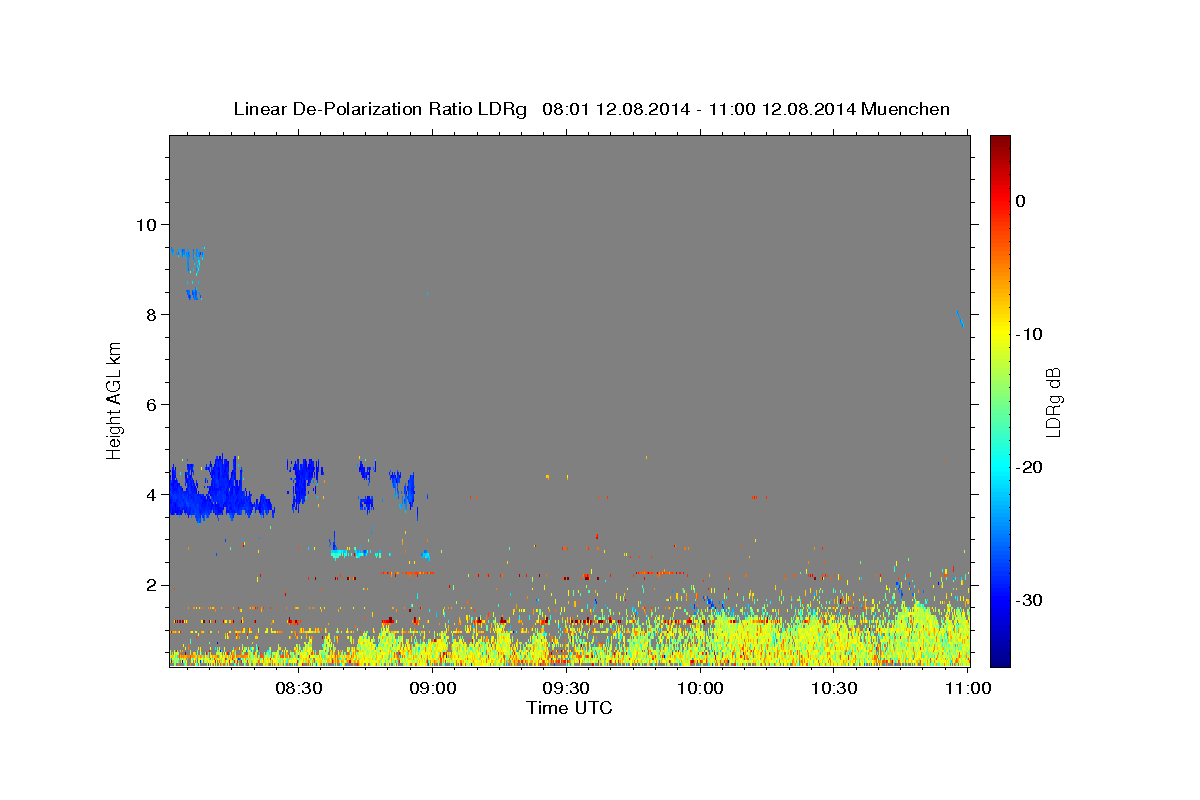Click the plot title 'Linear De-Polarization Ratio LDRg'
The height and width of the screenshot is (800, 1200).
click(380, 109)
